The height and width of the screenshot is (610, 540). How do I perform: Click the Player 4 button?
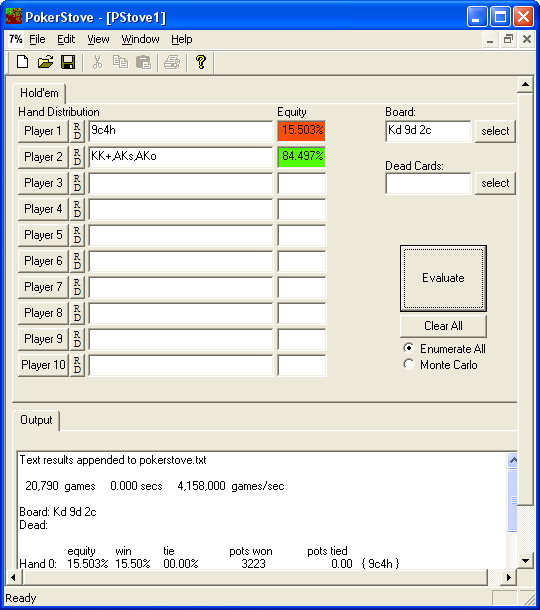43,209
